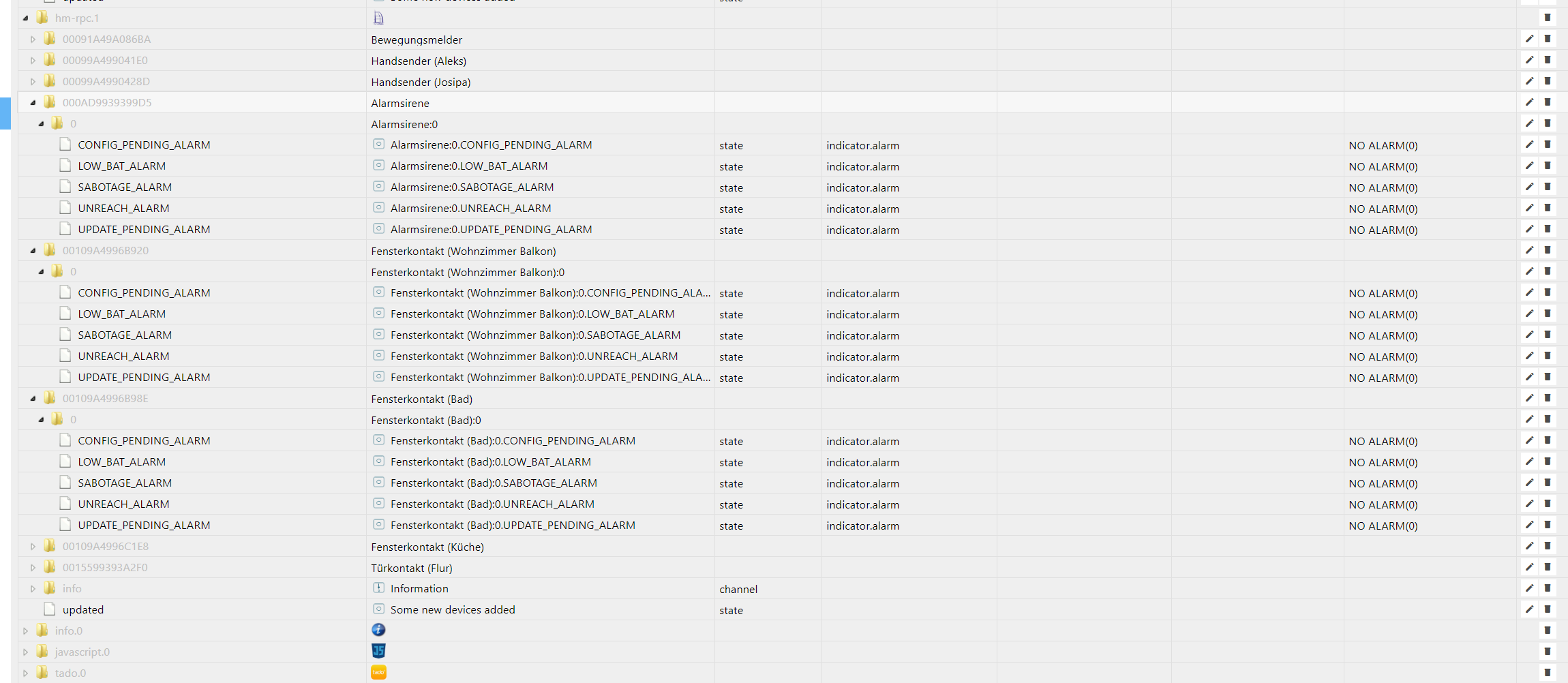Edit Fensterkontakt (Bad):0.SABOTAGE_ALARM

(1529, 483)
